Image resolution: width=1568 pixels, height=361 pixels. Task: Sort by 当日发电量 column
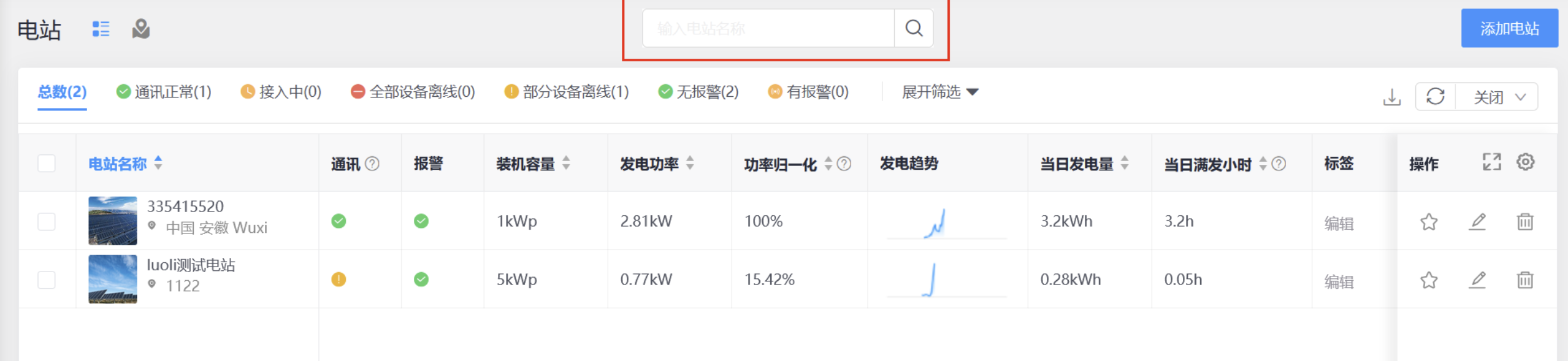tap(1125, 163)
